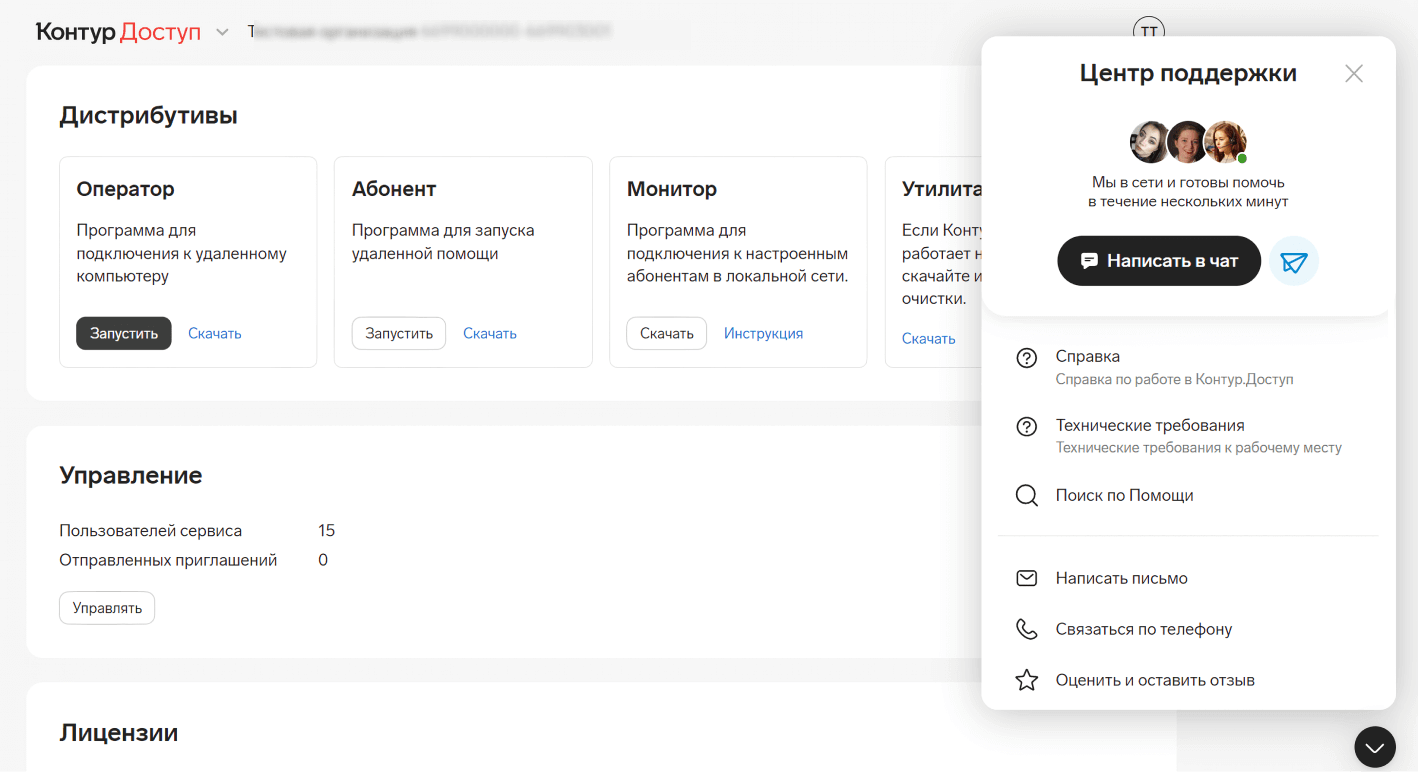Click Управление section heading
1418x772 pixels.
point(131,475)
